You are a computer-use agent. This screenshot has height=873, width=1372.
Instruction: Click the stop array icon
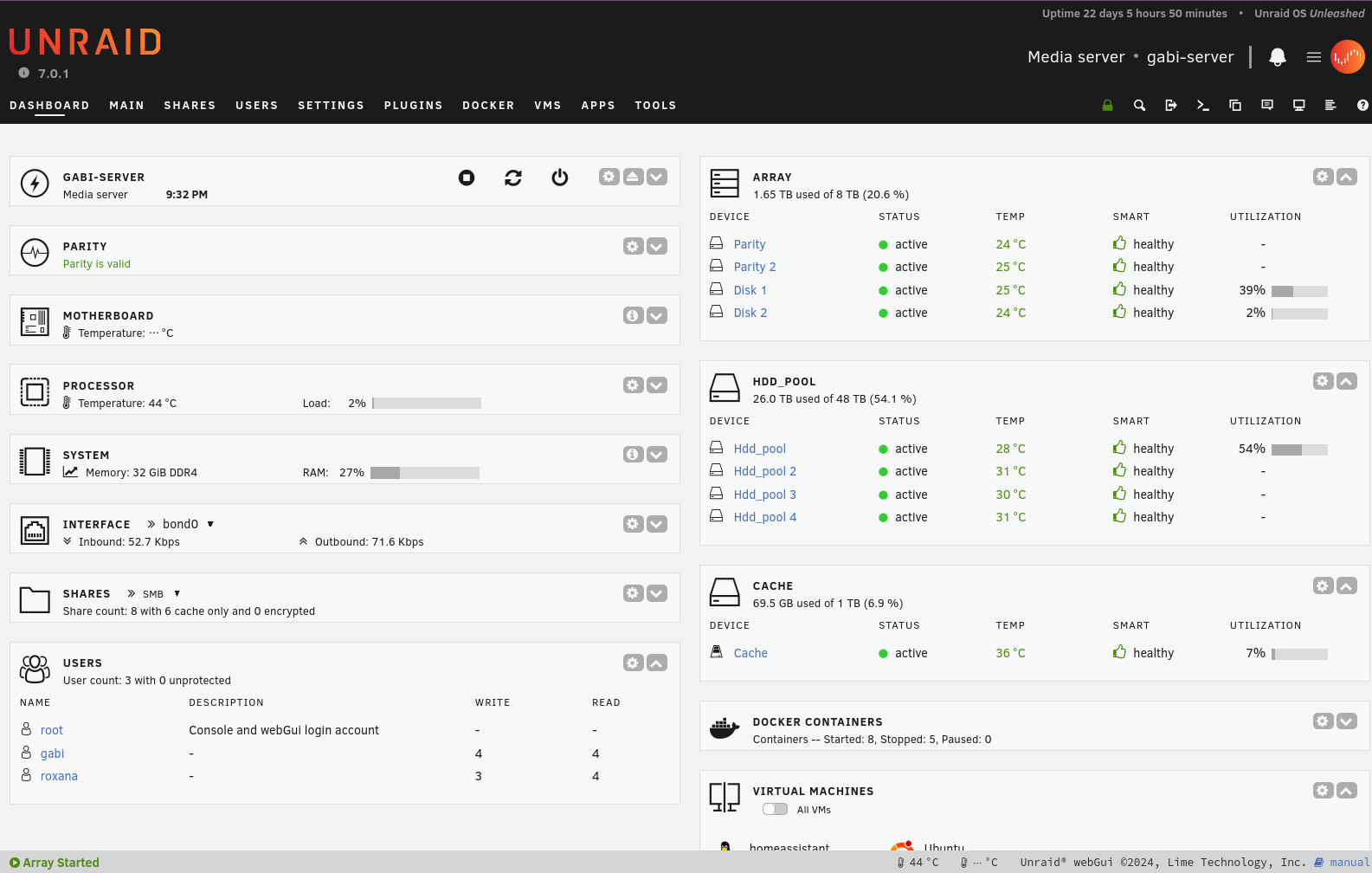[x=467, y=178]
